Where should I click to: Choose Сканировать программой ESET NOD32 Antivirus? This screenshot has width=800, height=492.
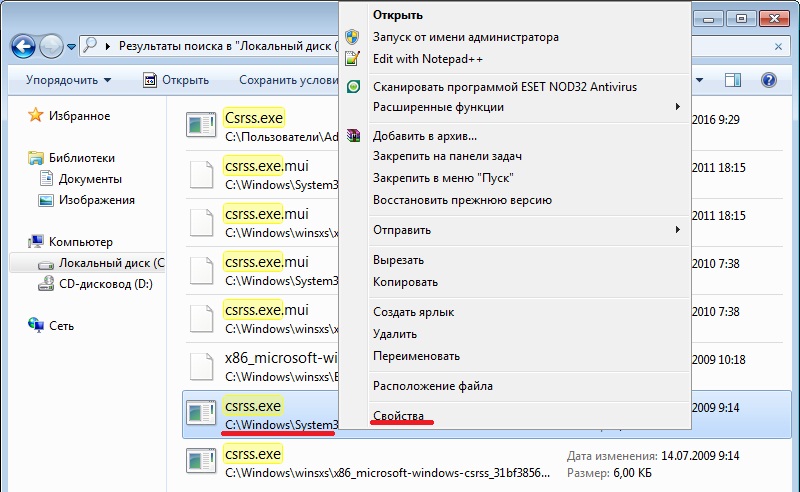tap(505, 87)
